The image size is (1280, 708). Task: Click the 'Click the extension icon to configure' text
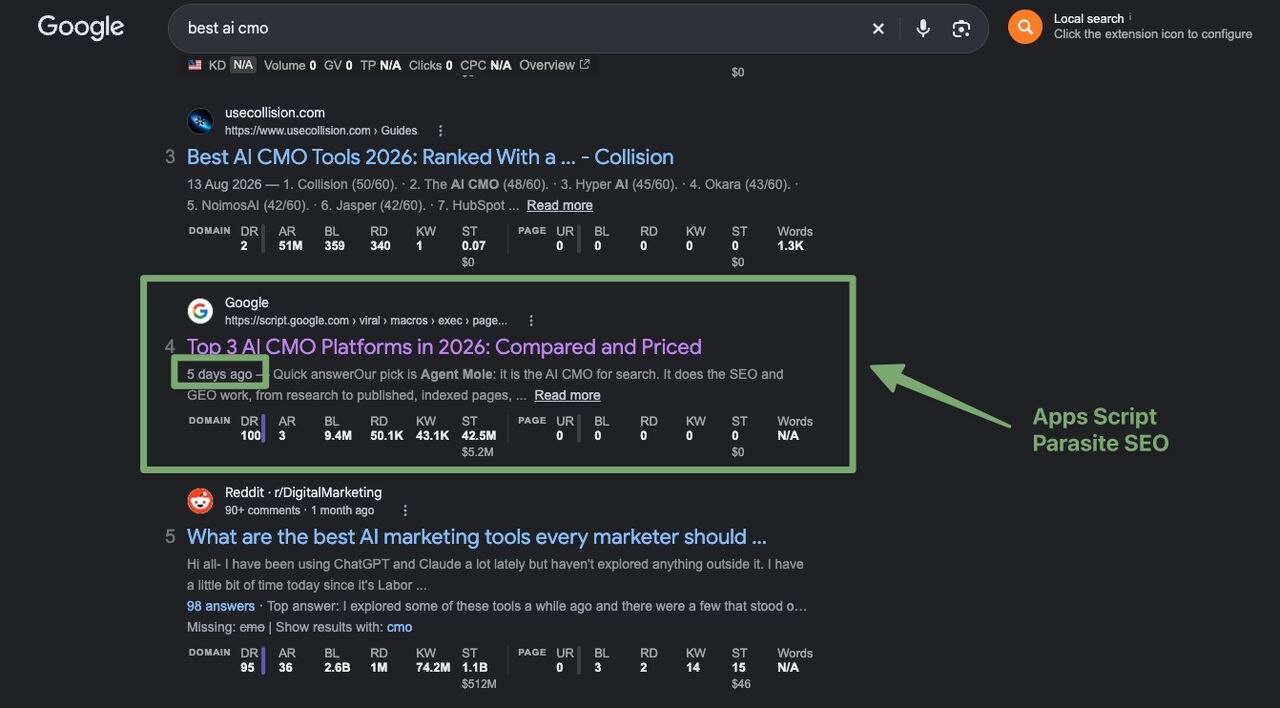pos(1153,34)
